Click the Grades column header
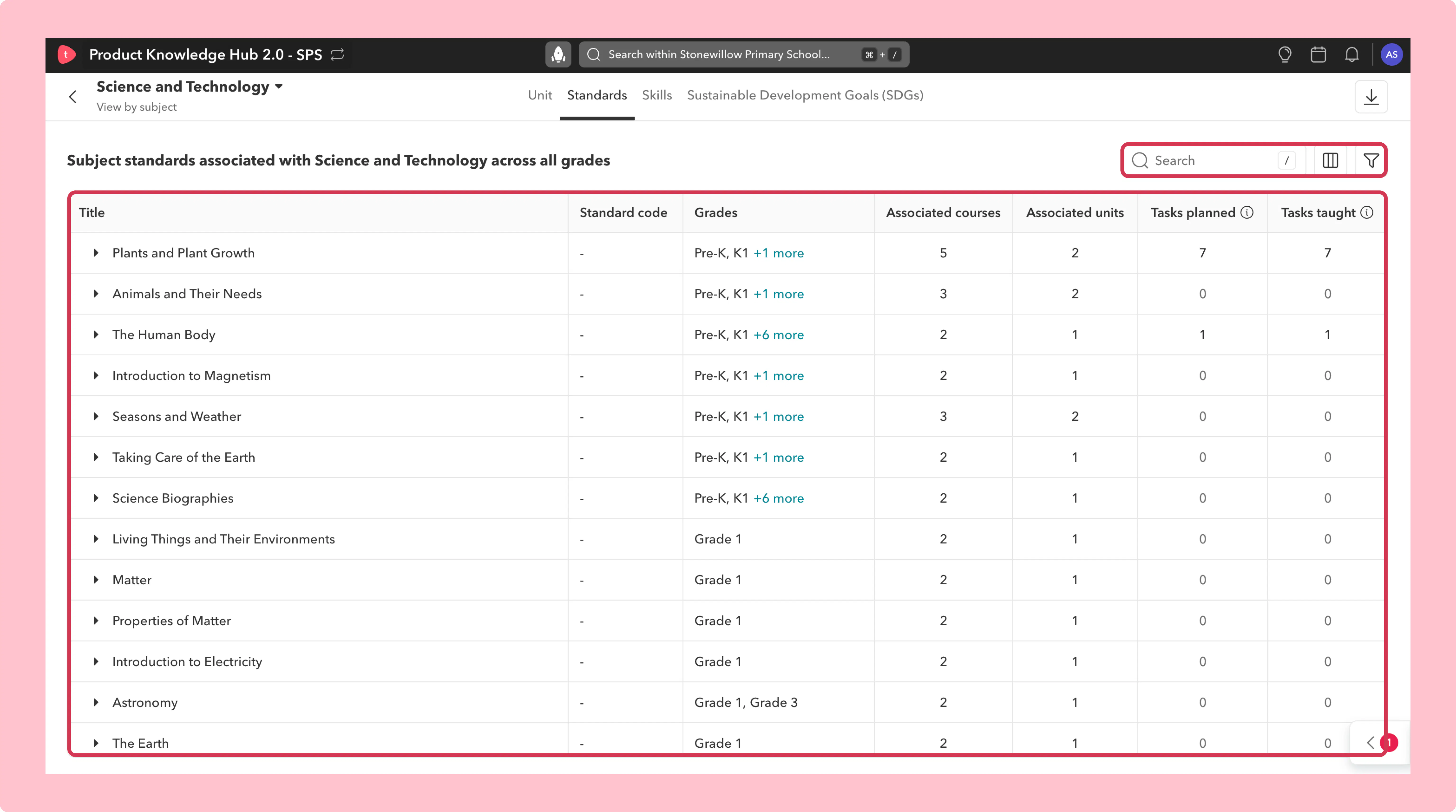This screenshot has height=812, width=1456. click(x=716, y=212)
